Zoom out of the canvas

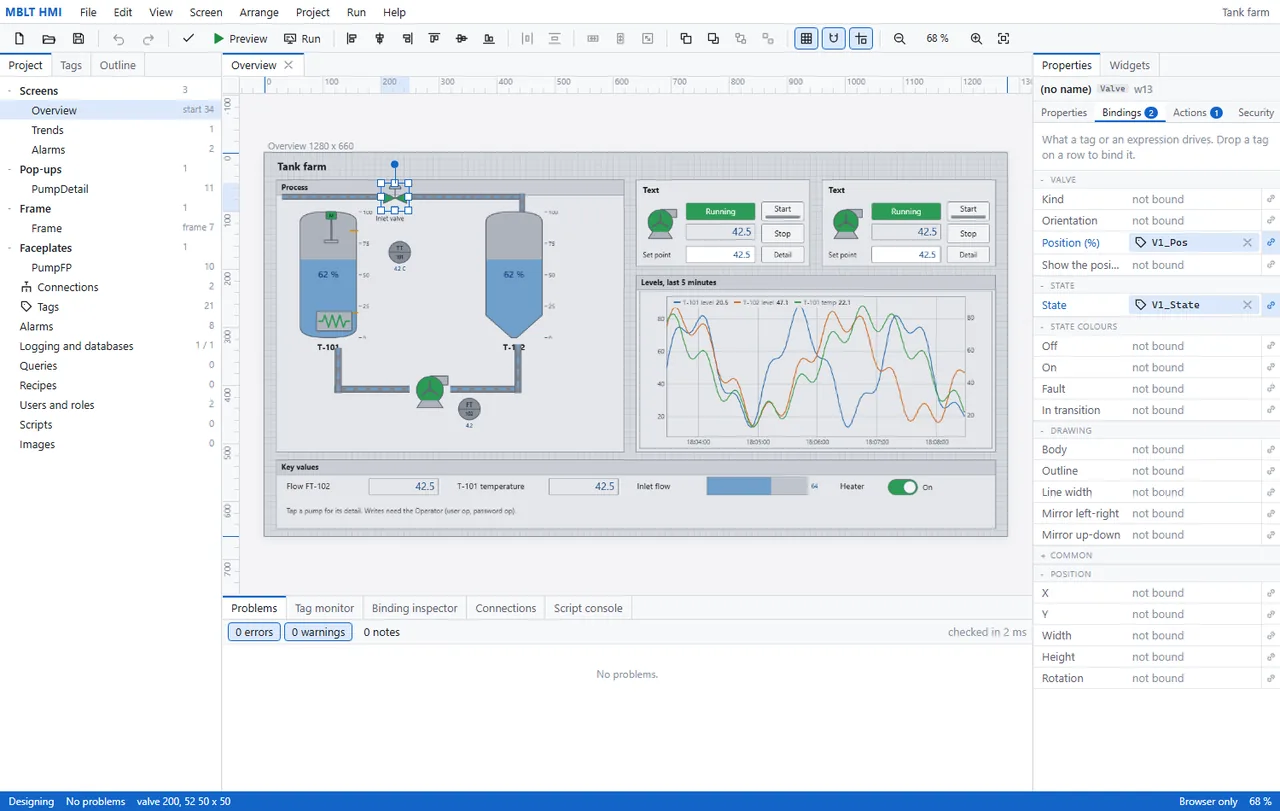900,39
